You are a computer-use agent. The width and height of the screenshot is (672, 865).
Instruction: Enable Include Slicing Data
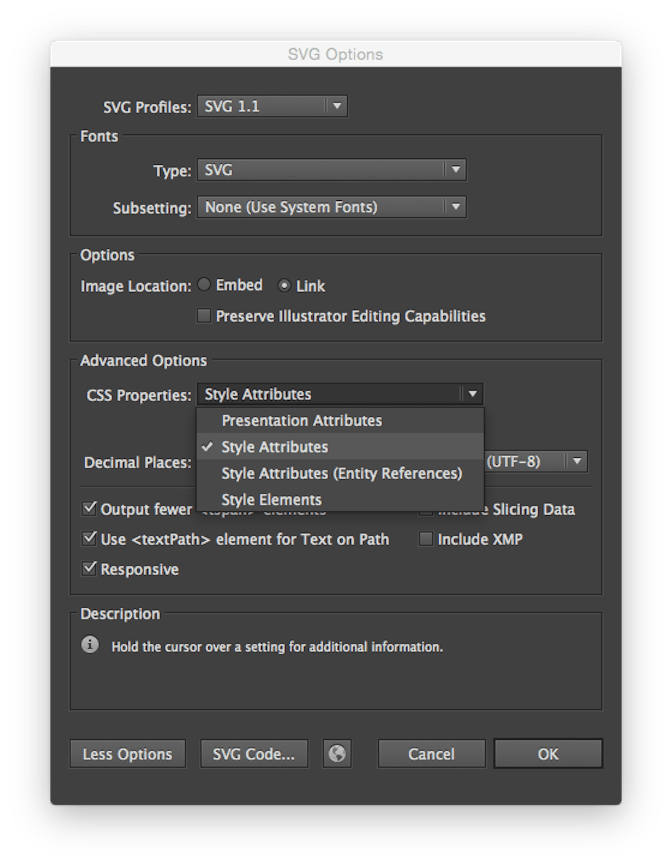click(x=425, y=509)
